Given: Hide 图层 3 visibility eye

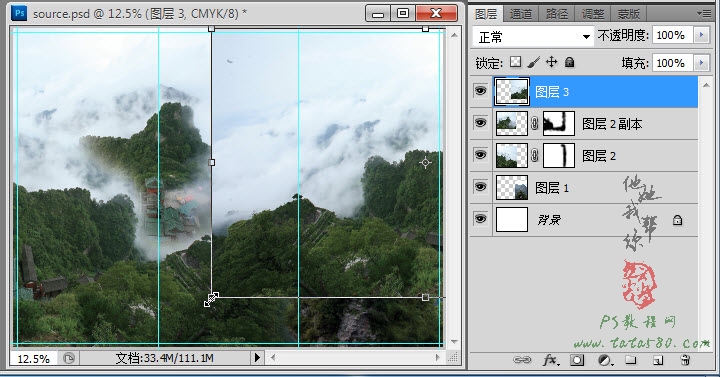Looking at the screenshot, I should click(x=480, y=91).
